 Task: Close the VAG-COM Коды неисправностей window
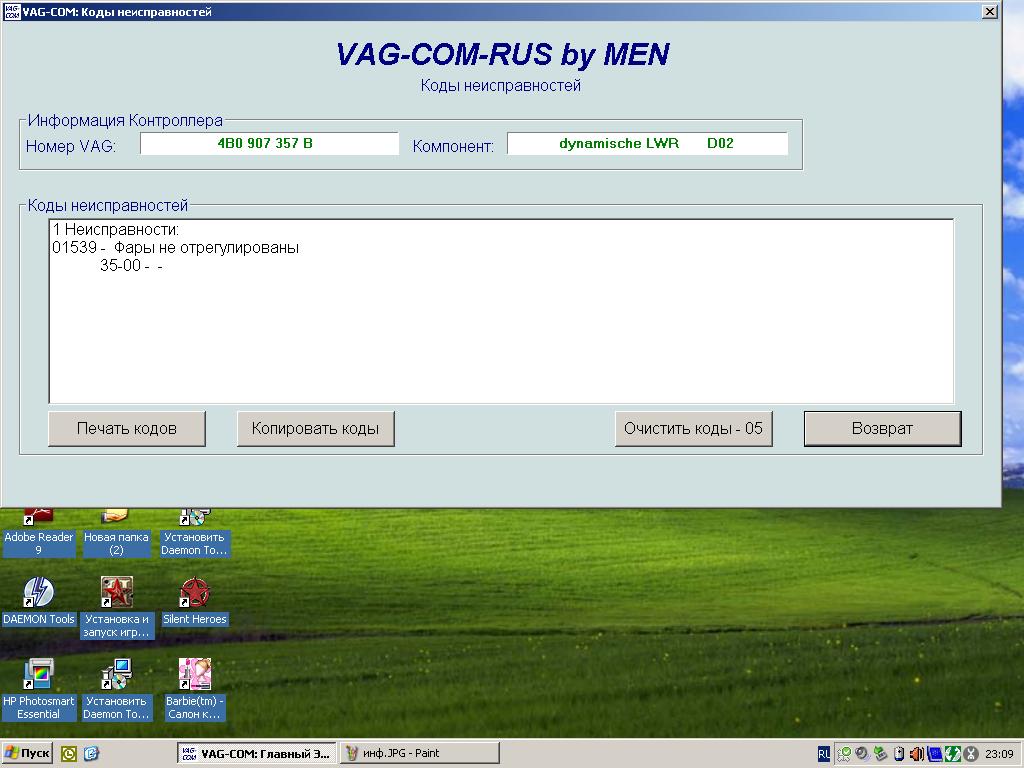(x=989, y=12)
